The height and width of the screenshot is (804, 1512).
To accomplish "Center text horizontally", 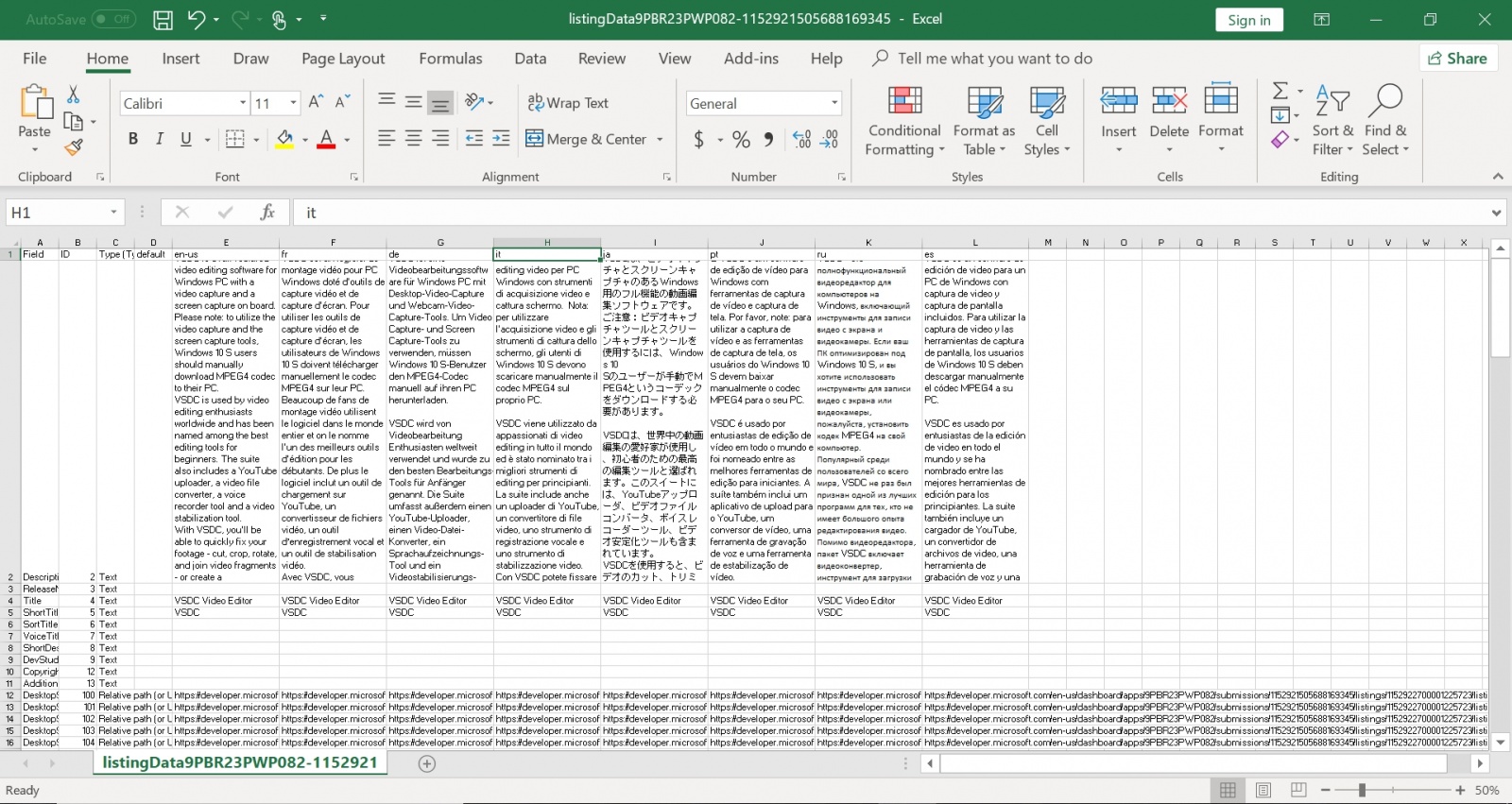I will pyautogui.click(x=413, y=139).
